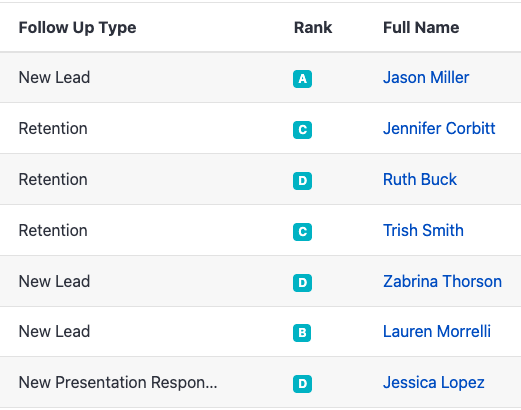Sort by the Follow Up Type column header
521x410 pixels.
(77, 28)
